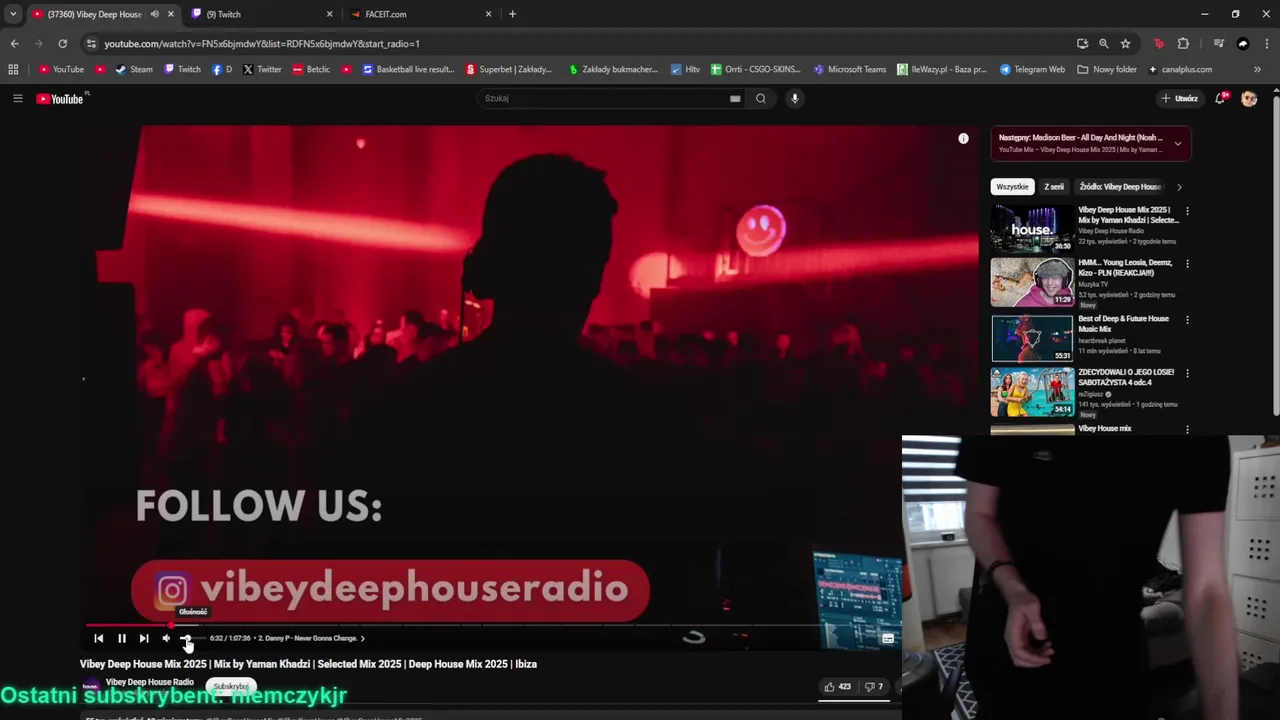Select the Z serii filter chip

1054,187
